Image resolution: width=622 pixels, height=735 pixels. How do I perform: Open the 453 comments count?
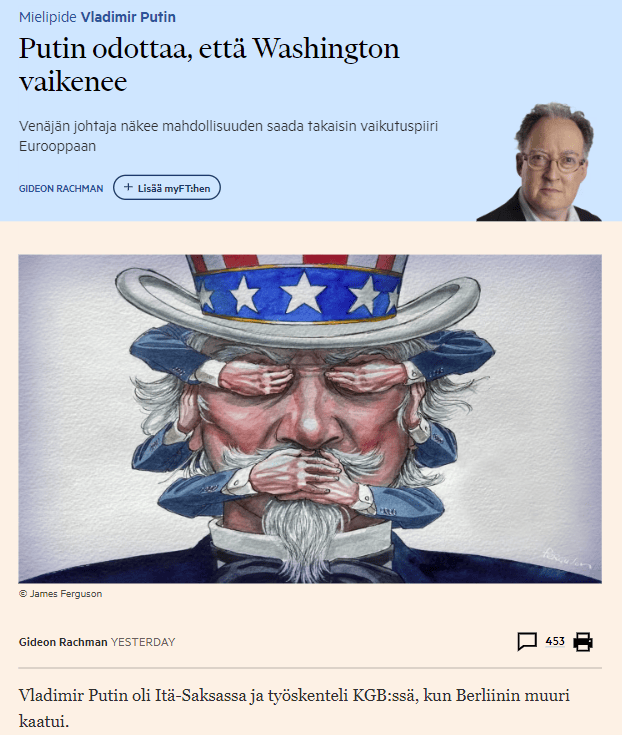click(x=555, y=641)
